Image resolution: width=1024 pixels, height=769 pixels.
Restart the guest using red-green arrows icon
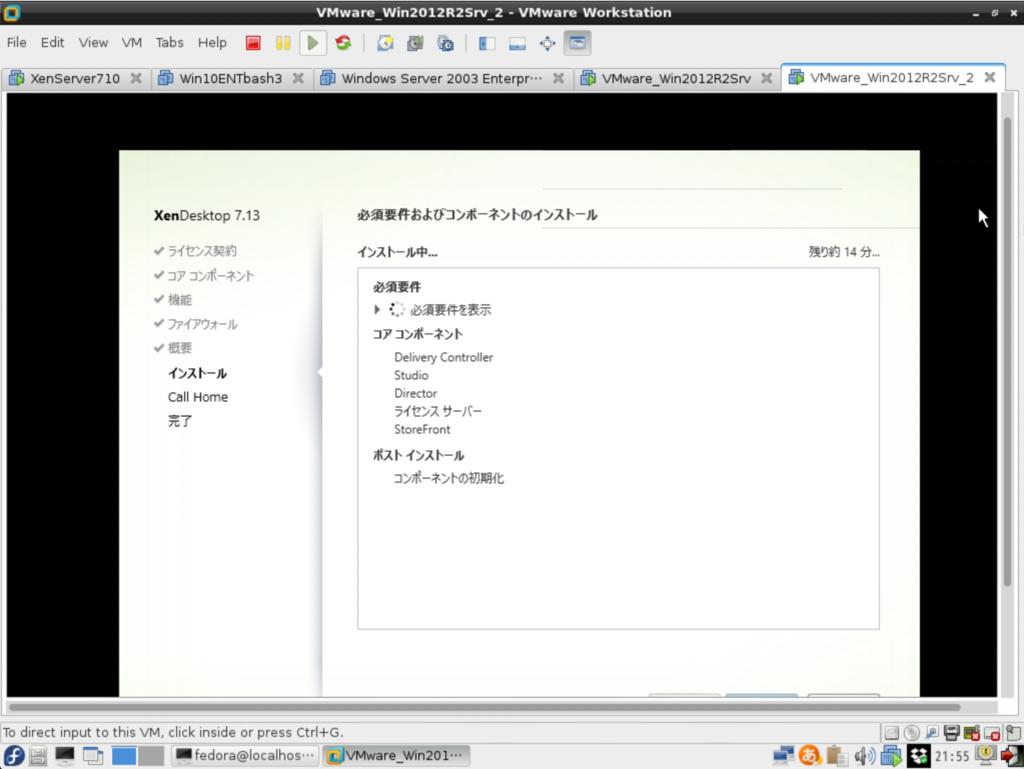click(344, 43)
